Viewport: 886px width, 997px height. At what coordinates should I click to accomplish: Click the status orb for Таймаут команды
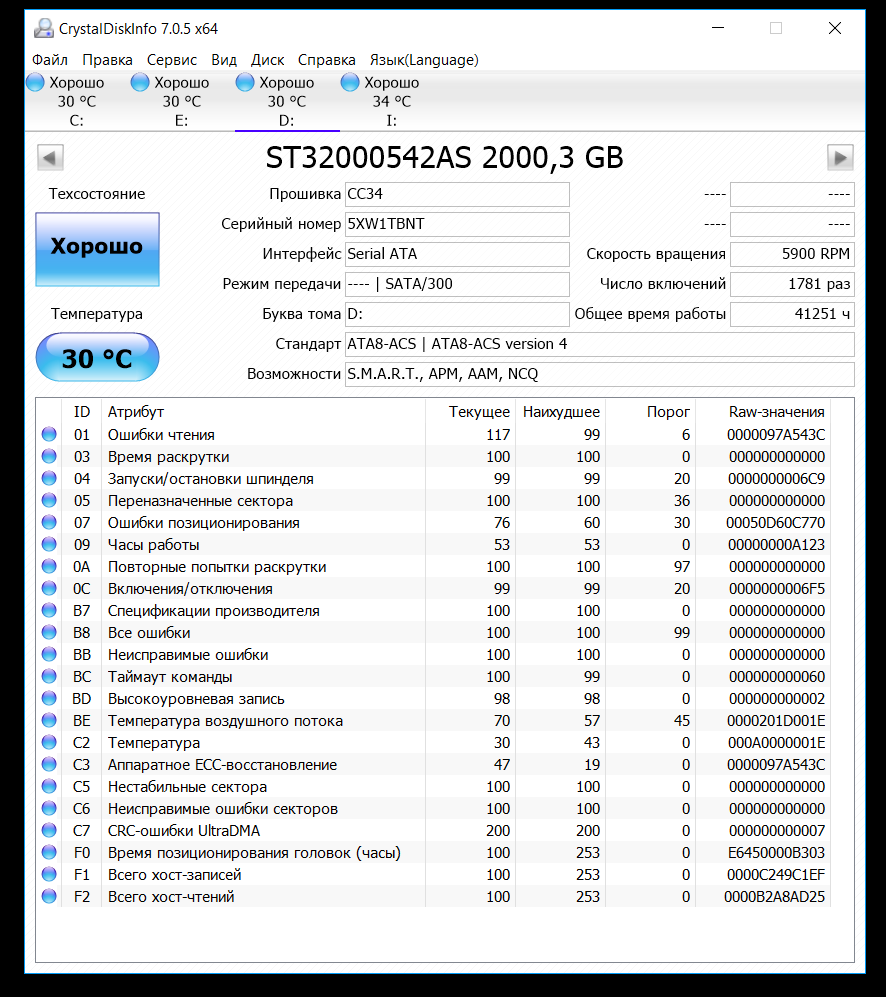coord(49,676)
